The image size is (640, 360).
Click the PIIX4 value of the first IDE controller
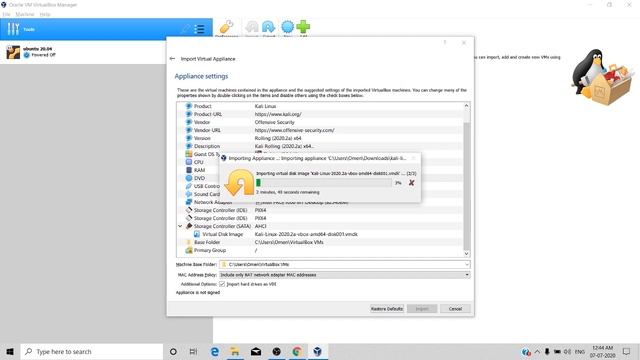[260, 210]
